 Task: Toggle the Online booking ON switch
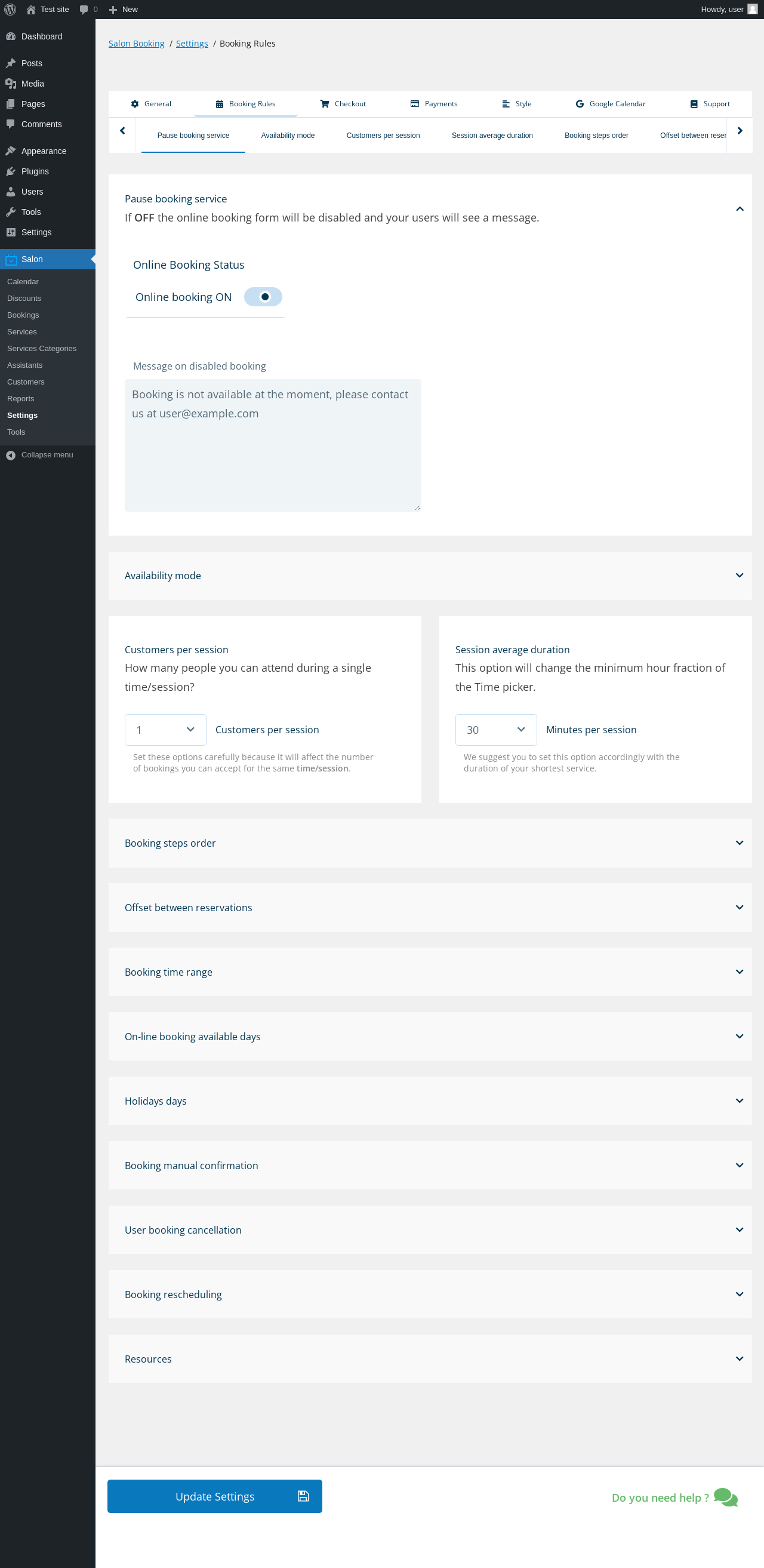pyautogui.click(x=263, y=297)
